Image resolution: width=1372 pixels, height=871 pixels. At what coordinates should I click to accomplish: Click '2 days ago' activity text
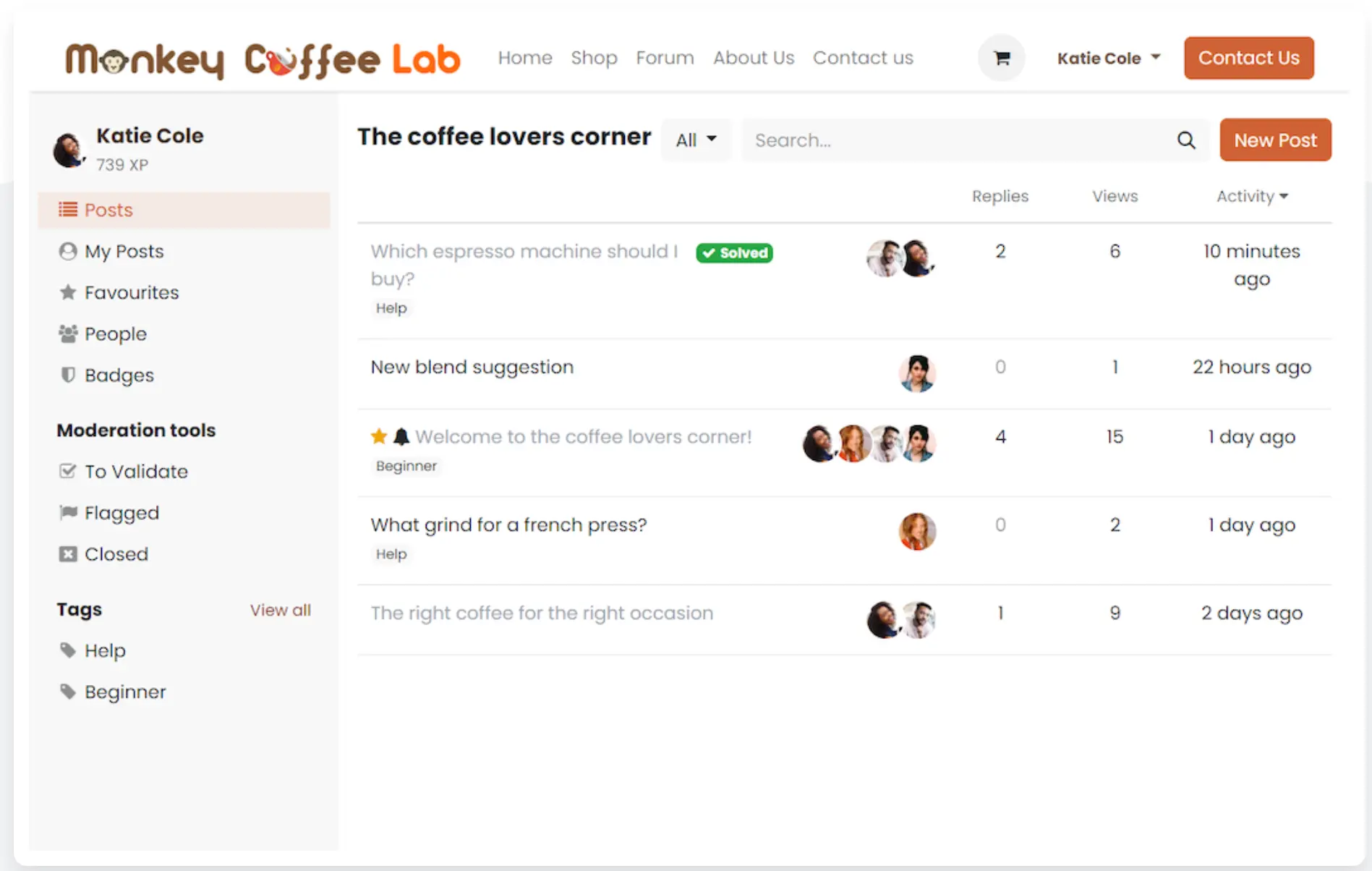[1252, 613]
